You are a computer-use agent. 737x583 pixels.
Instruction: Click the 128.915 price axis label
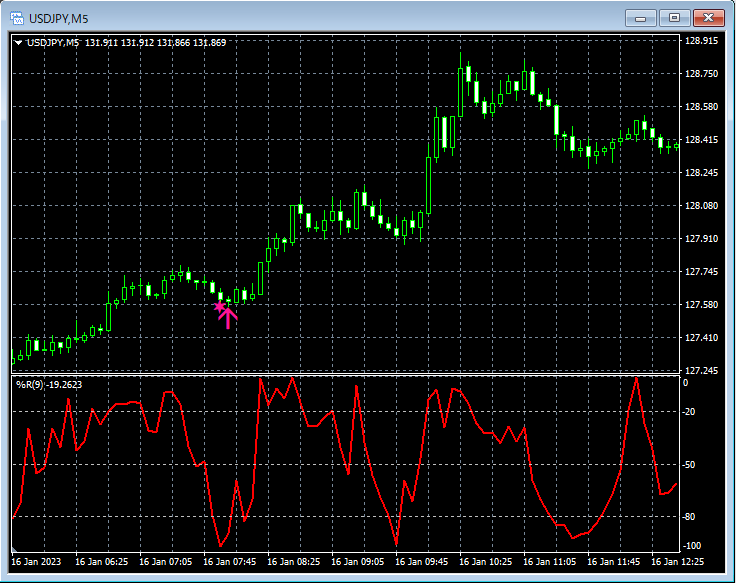(701, 41)
